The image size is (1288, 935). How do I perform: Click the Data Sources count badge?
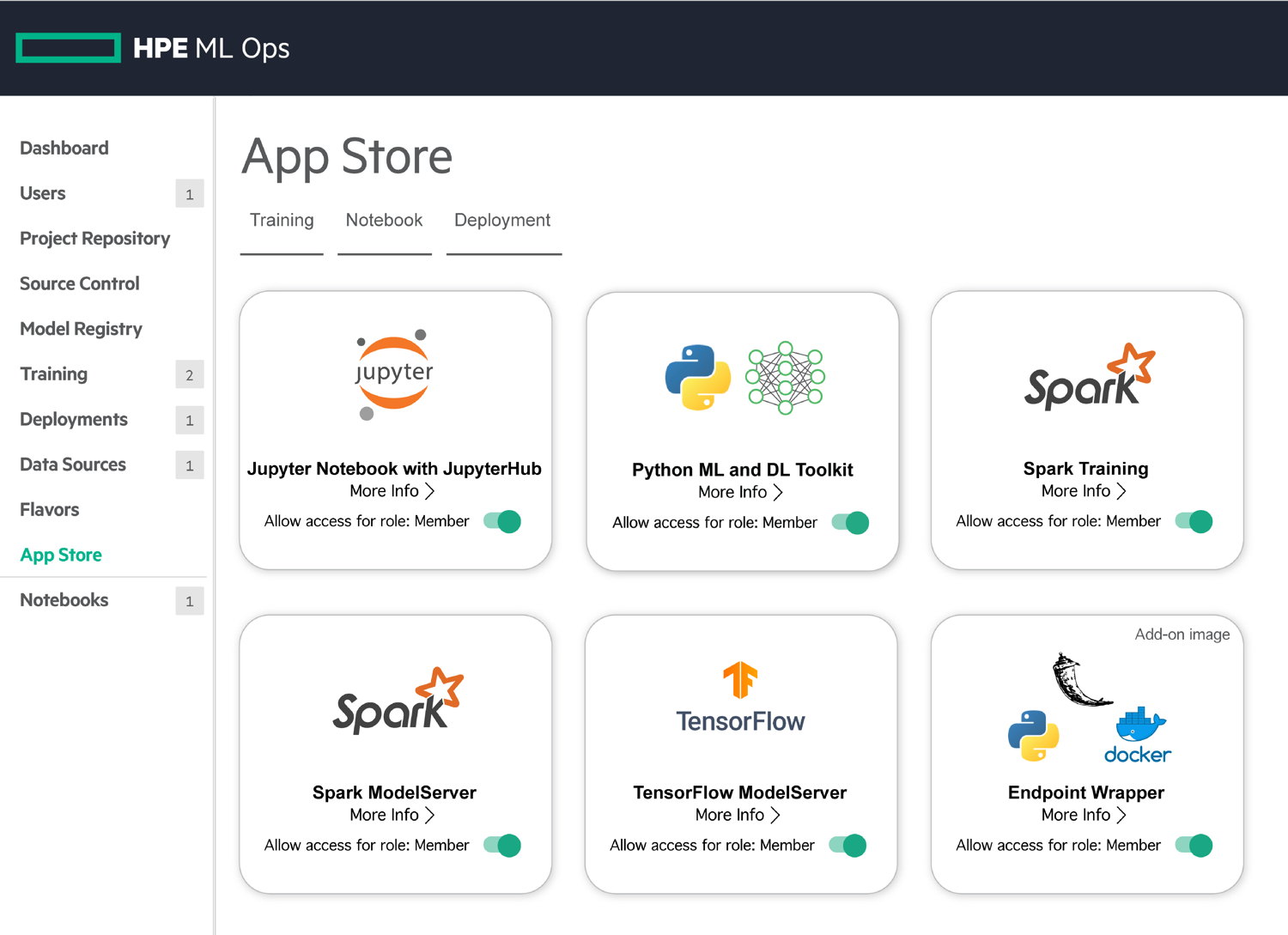pyautogui.click(x=190, y=465)
